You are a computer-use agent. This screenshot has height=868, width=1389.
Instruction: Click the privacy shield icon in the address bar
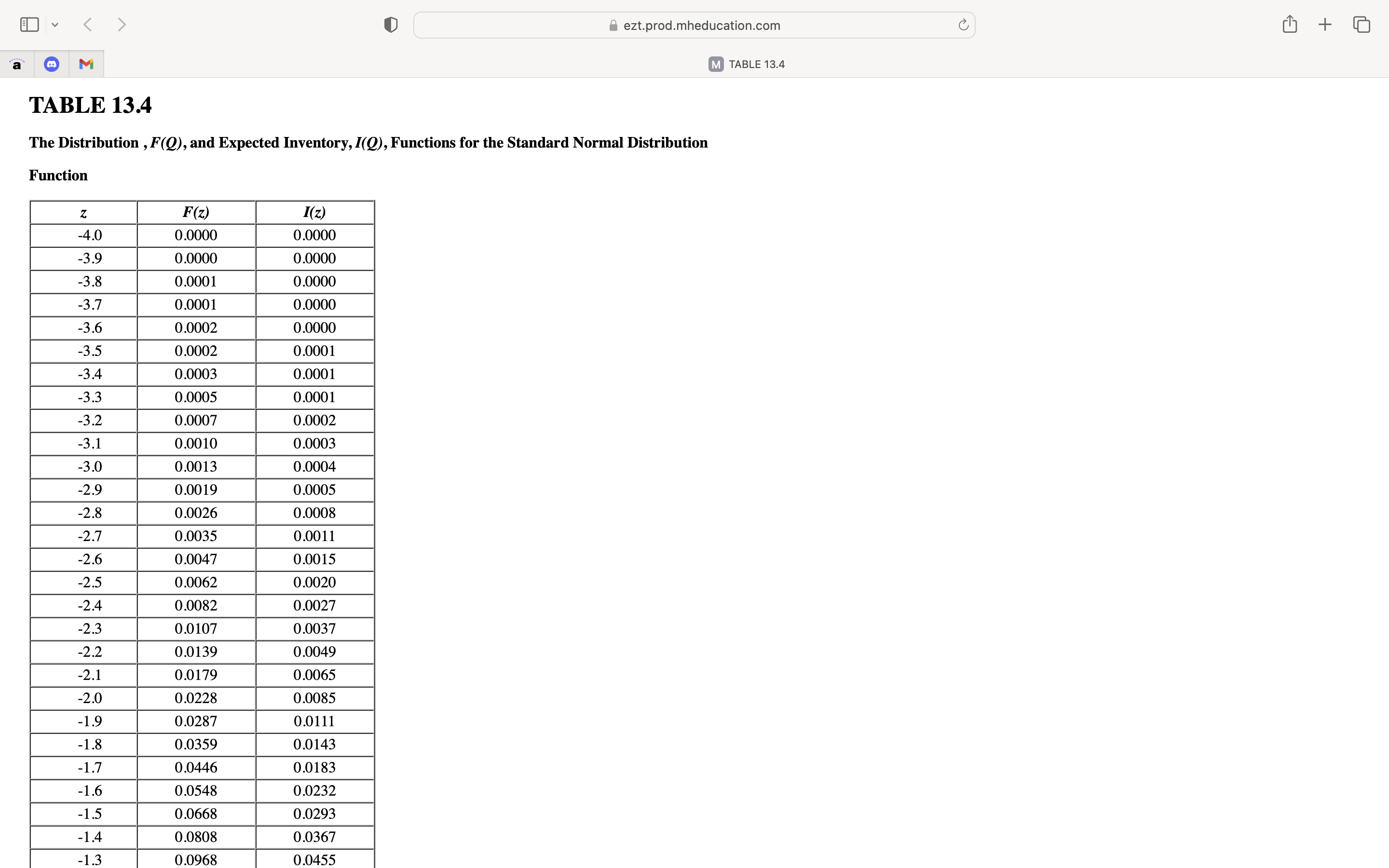point(390,24)
